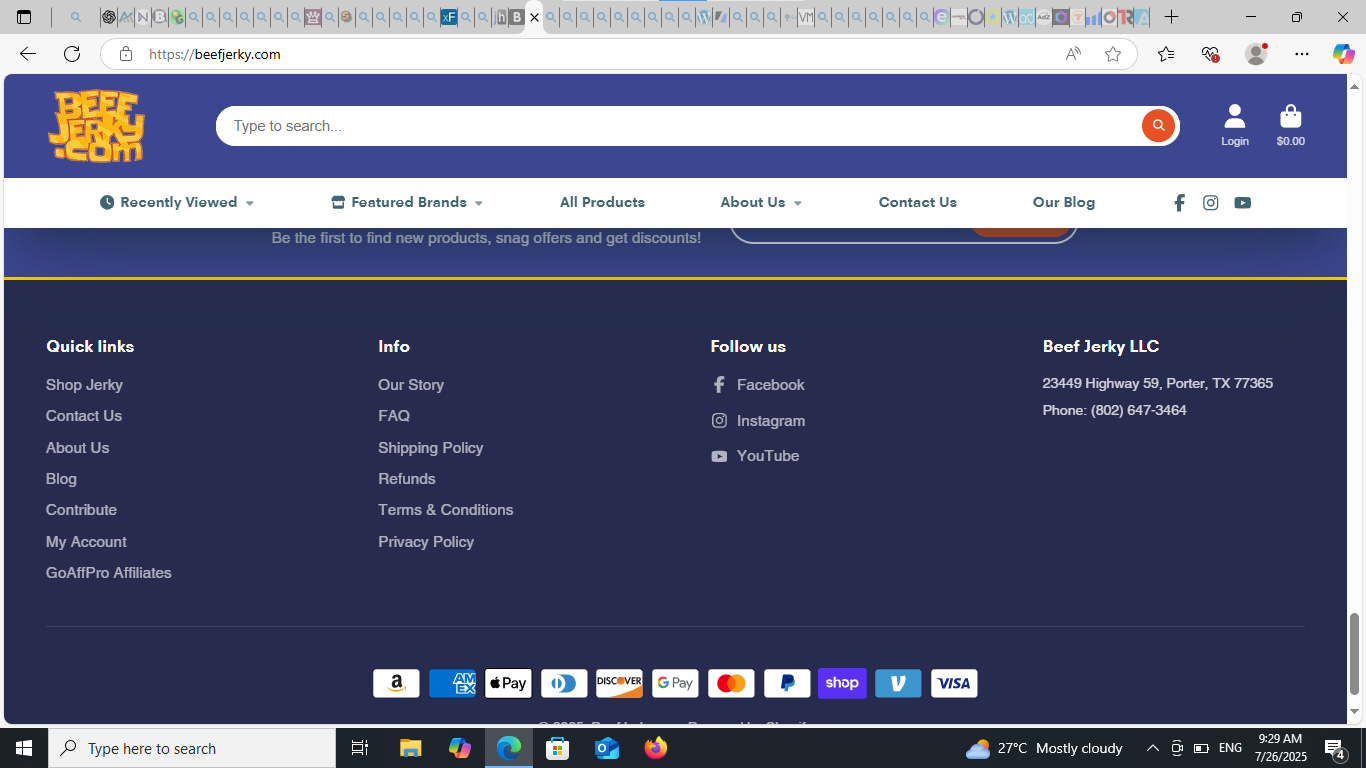The image size is (1366, 768).
Task: Open Firefox from taskbar
Action: (x=656, y=748)
